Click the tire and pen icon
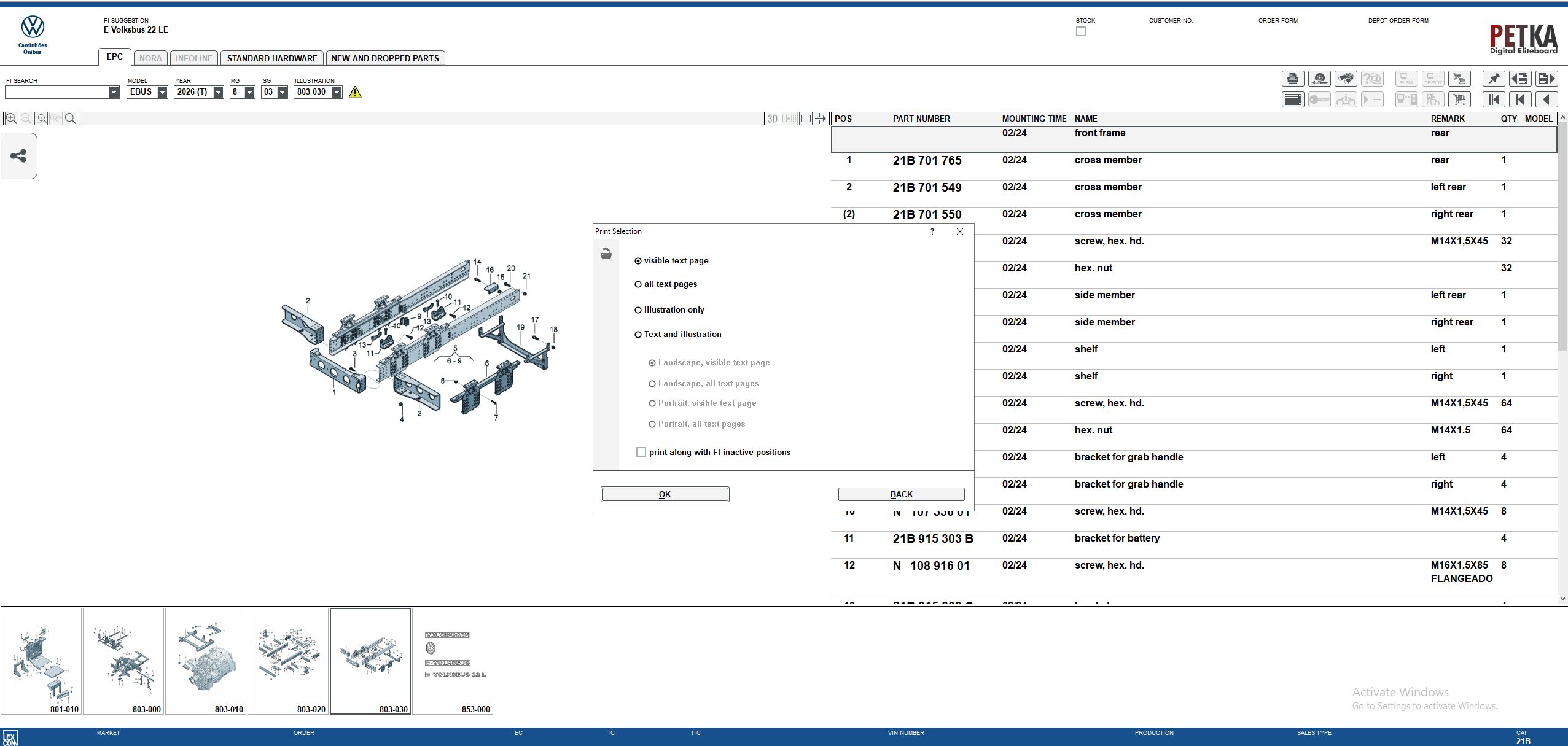The image size is (1568, 746). pos(1319,79)
